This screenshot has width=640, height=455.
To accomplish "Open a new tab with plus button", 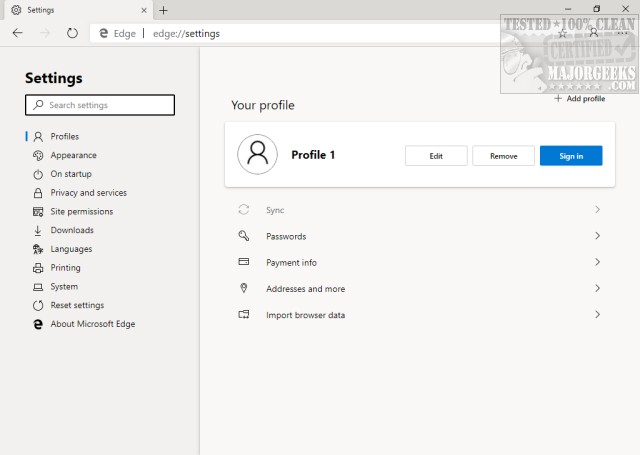I will [164, 10].
